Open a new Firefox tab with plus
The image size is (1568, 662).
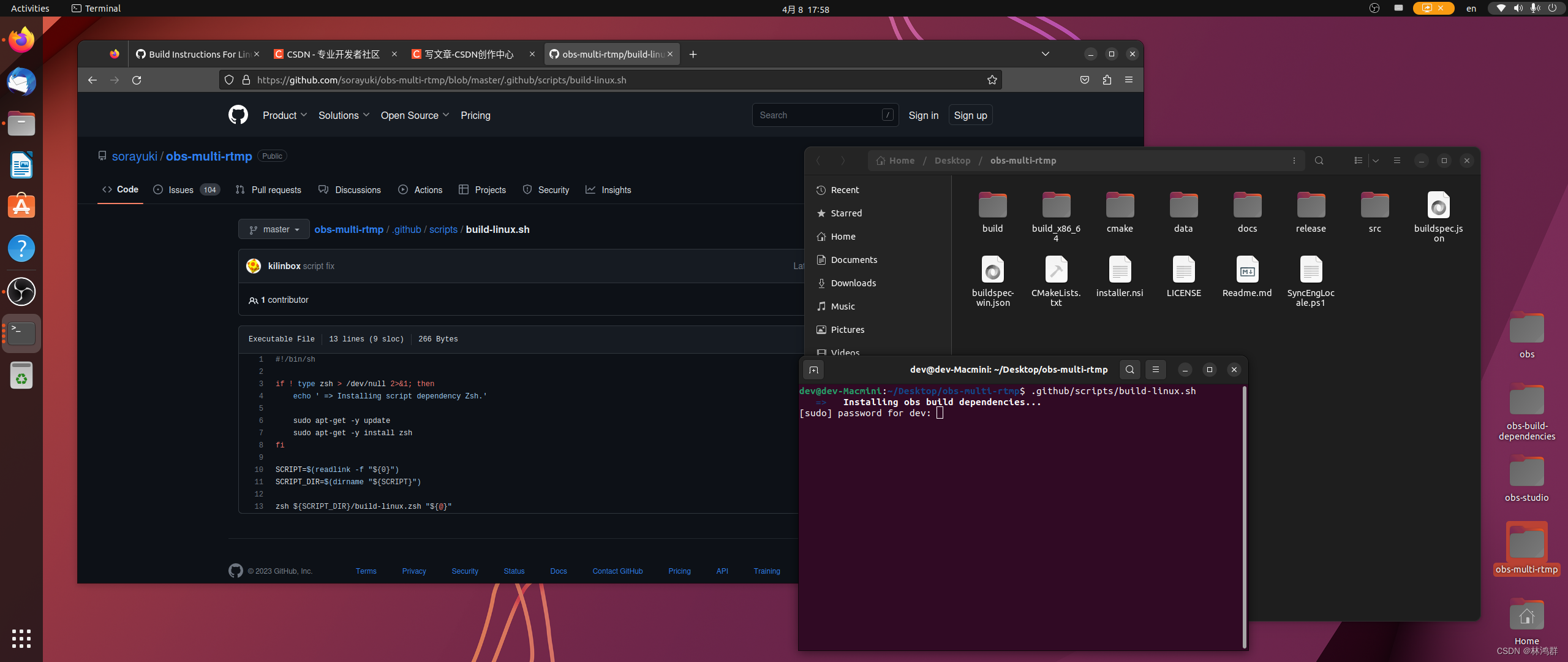[693, 55]
